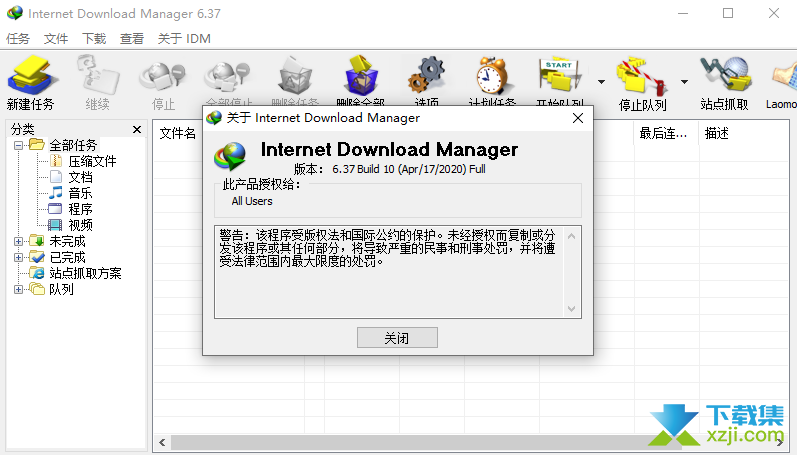Screen dimensions: 797x455
Task: Select 全部任务 folder in category tree
Action: tap(73, 145)
